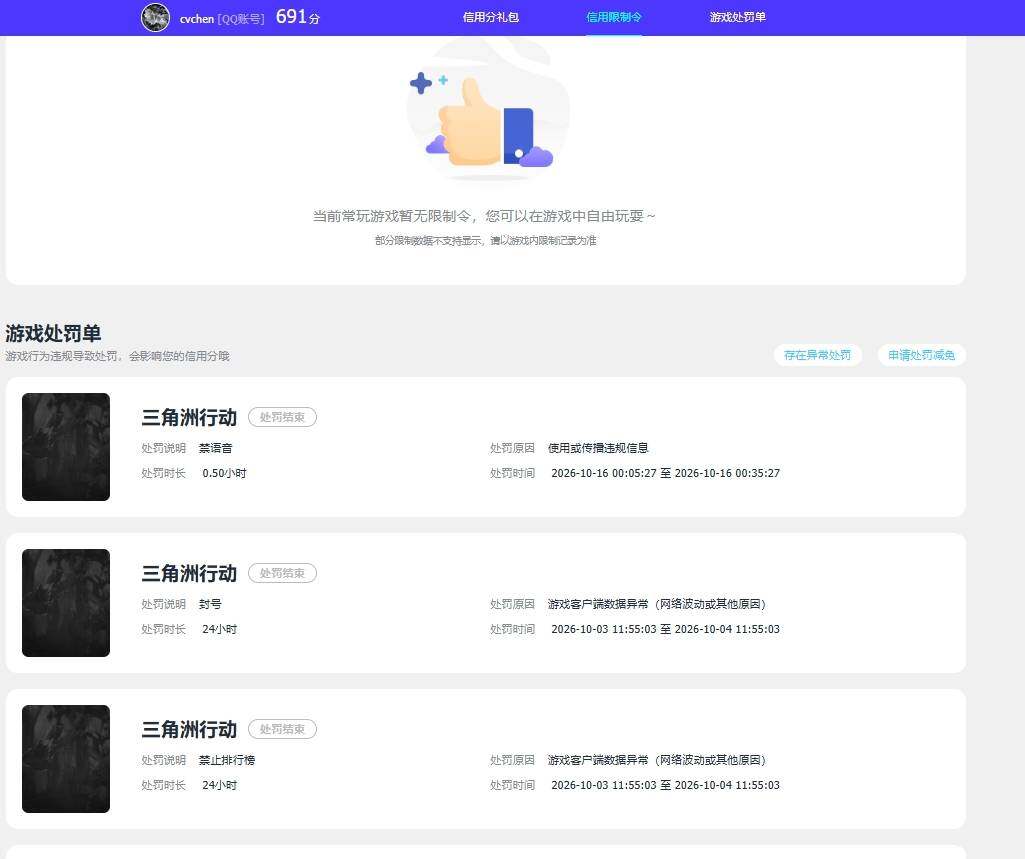Go to the 游戏处罚单 tab
The image size is (1025, 859).
pyautogui.click(x=737, y=18)
